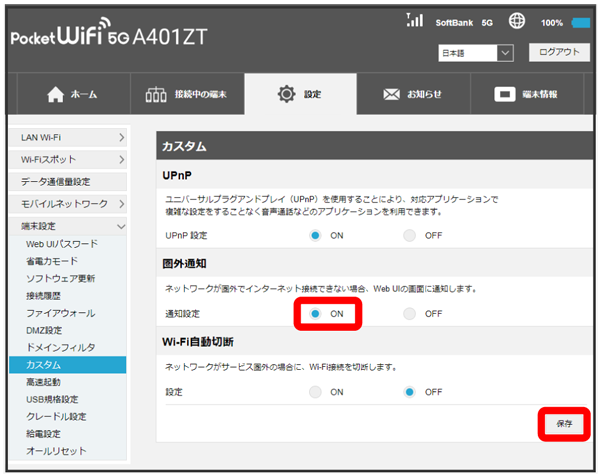Click the settings gear icon
Viewport: 600px width, 476px height.
point(286,95)
